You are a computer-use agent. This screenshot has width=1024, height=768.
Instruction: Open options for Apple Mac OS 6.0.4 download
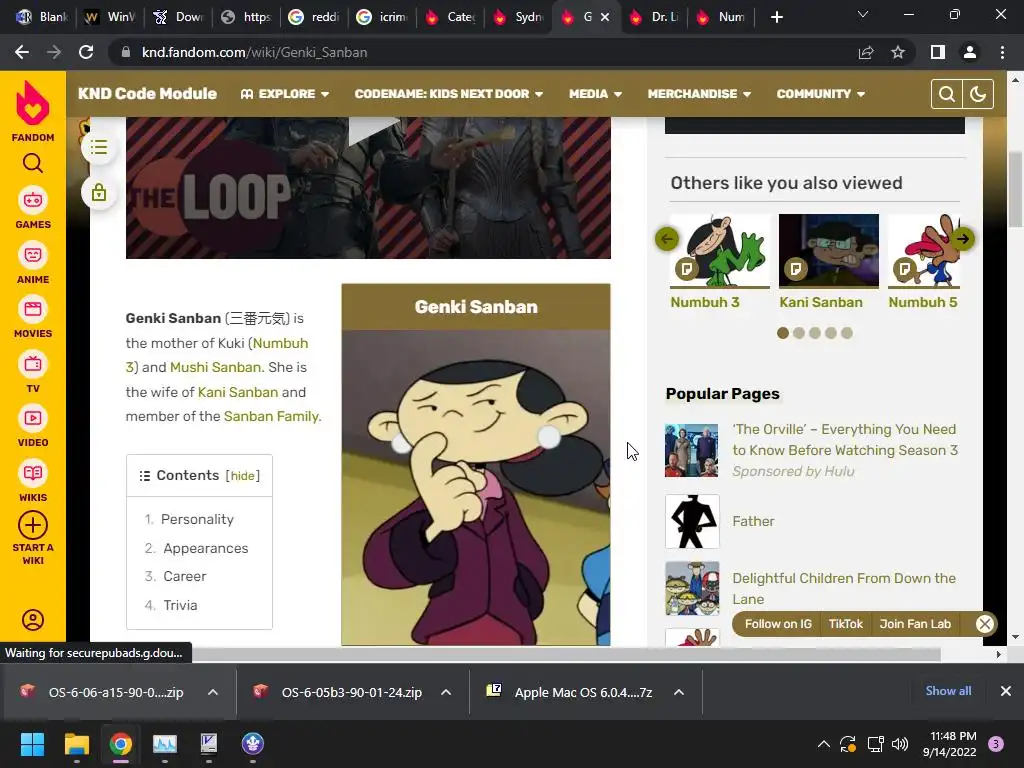679,692
